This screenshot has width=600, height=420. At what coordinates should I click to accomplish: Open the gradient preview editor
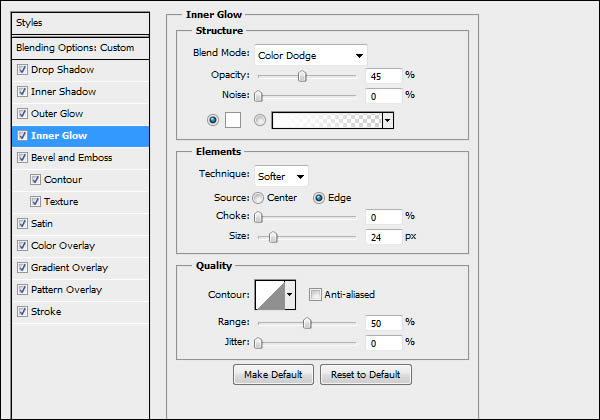(x=326, y=120)
